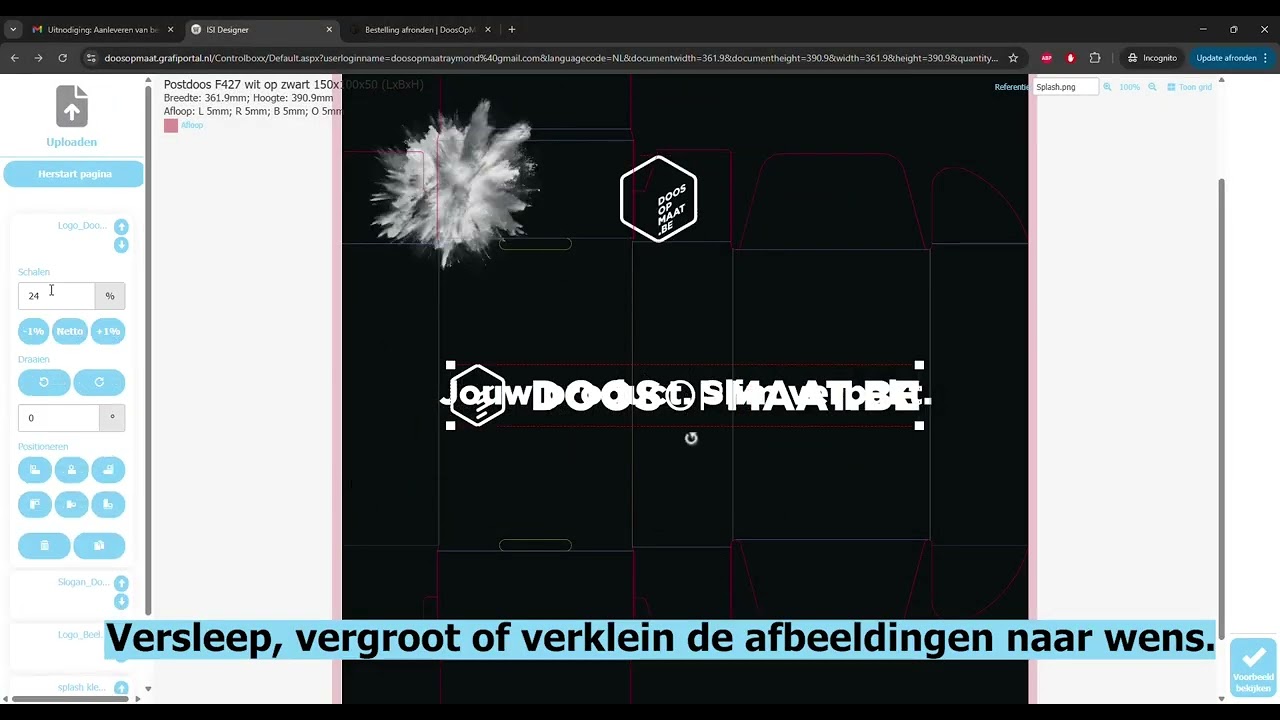Click the bottom-right resize handle of the selection
This screenshot has height=720, width=1280.
tap(919, 426)
